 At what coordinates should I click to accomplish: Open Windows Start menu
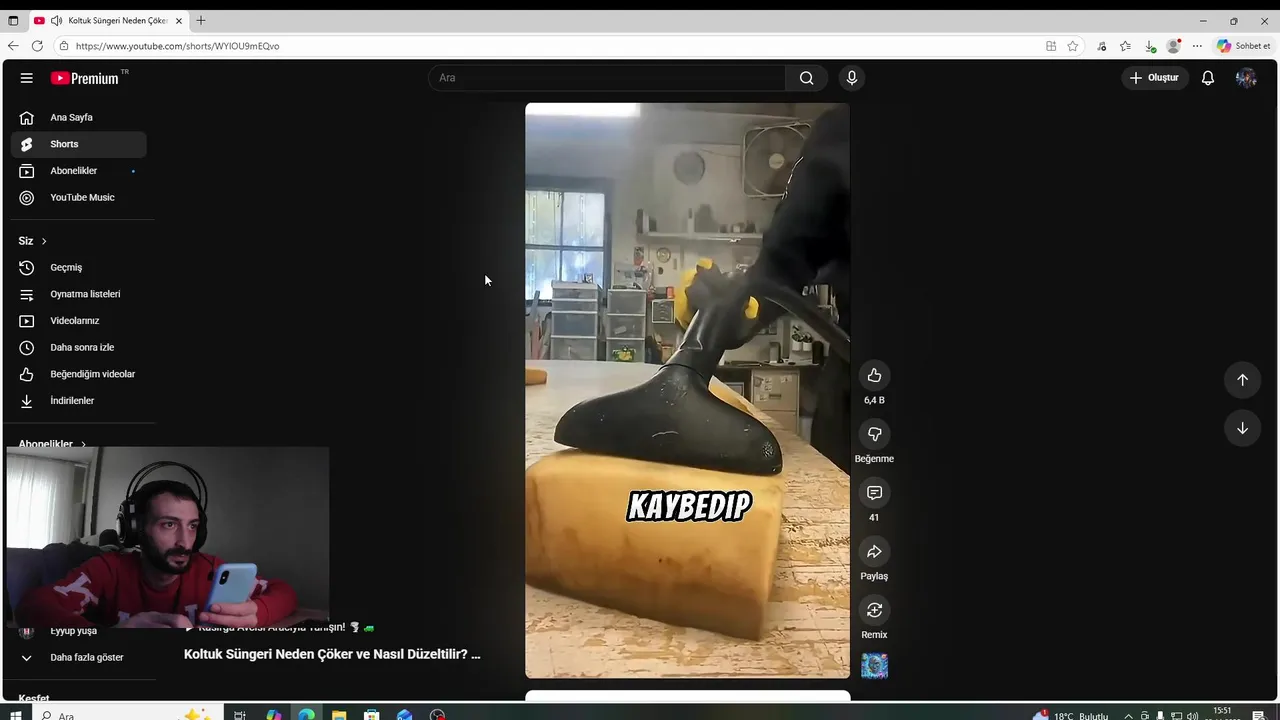(15, 715)
